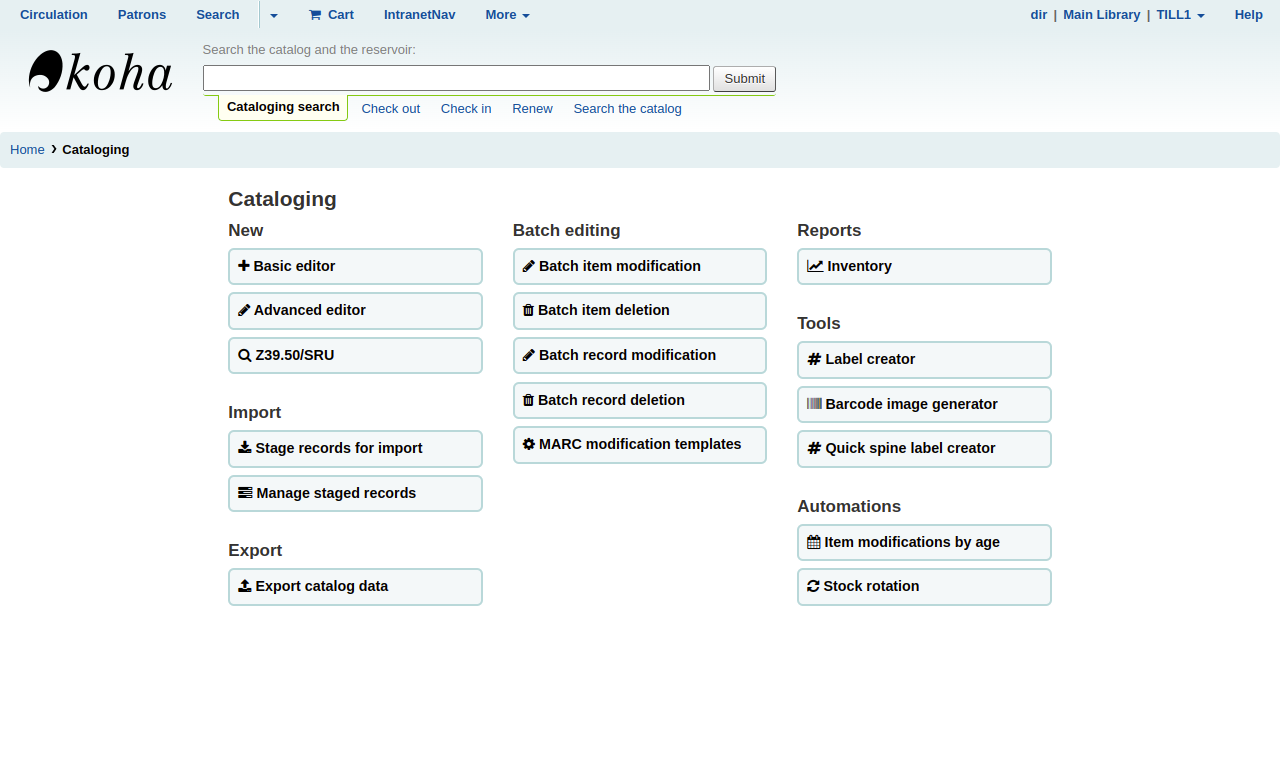Open the Circulation menu item
1280x777 pixels.
tap(54, 15)
